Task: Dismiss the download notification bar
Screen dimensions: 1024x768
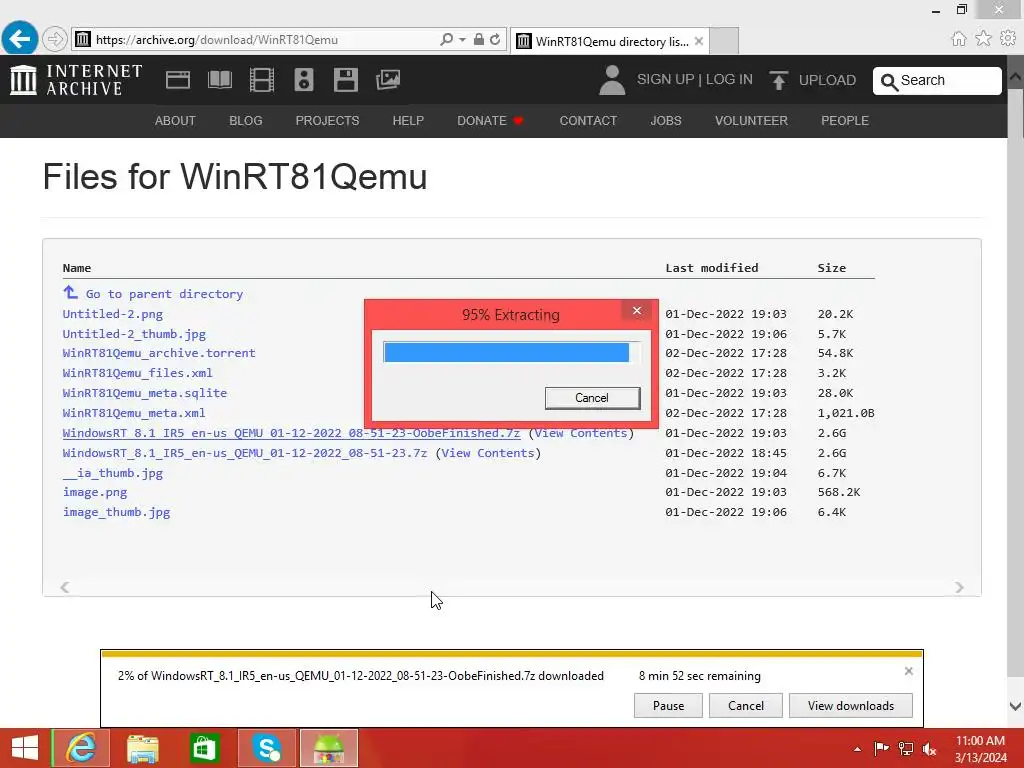Action: point(908,671)
